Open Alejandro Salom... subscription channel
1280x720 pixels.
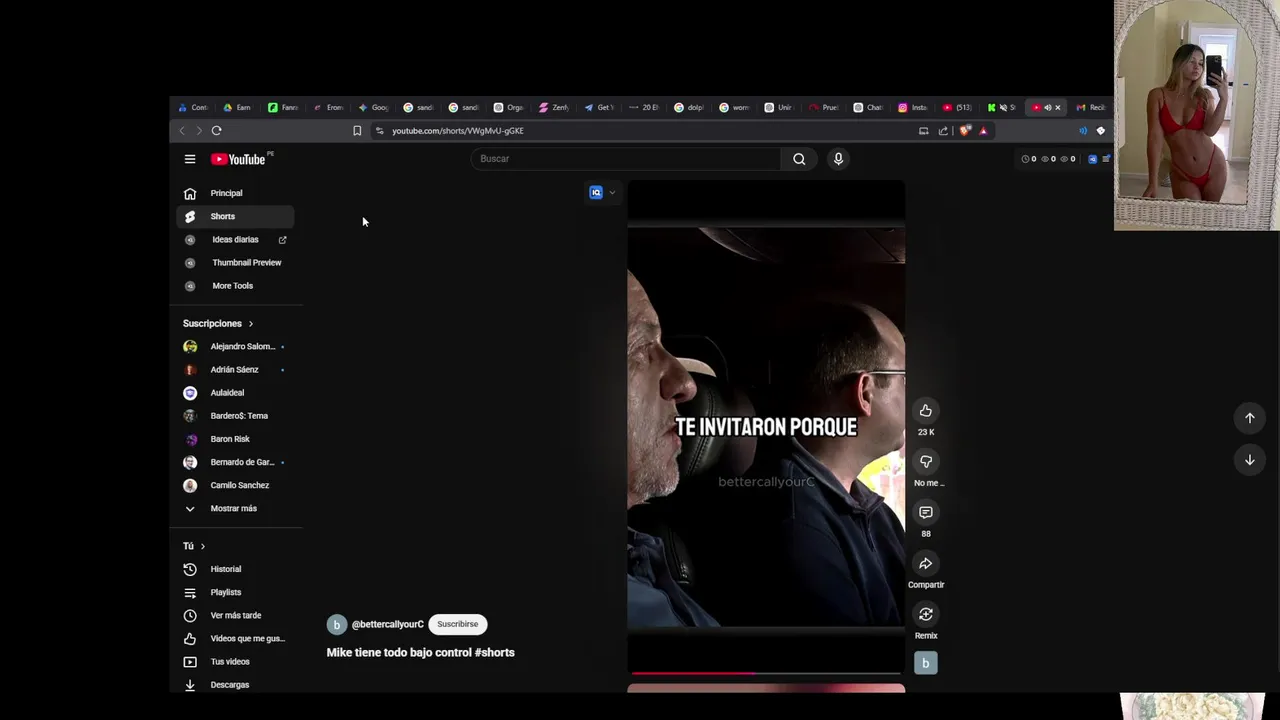(x=235, y=346)
